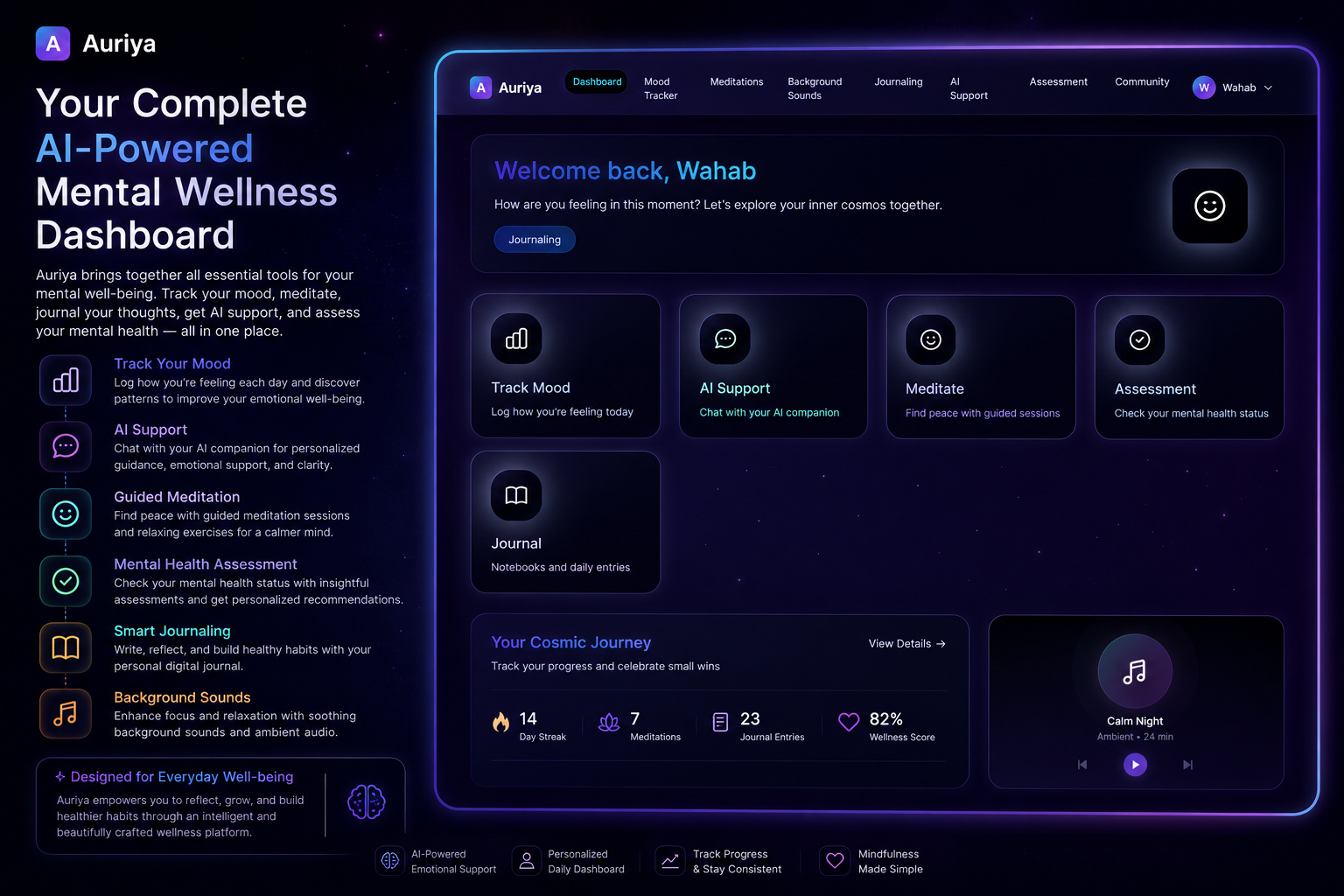Click the smiley mood icon in welcome banner
The height and width of the screenshot is (896, 1344).
[1210, 206]
